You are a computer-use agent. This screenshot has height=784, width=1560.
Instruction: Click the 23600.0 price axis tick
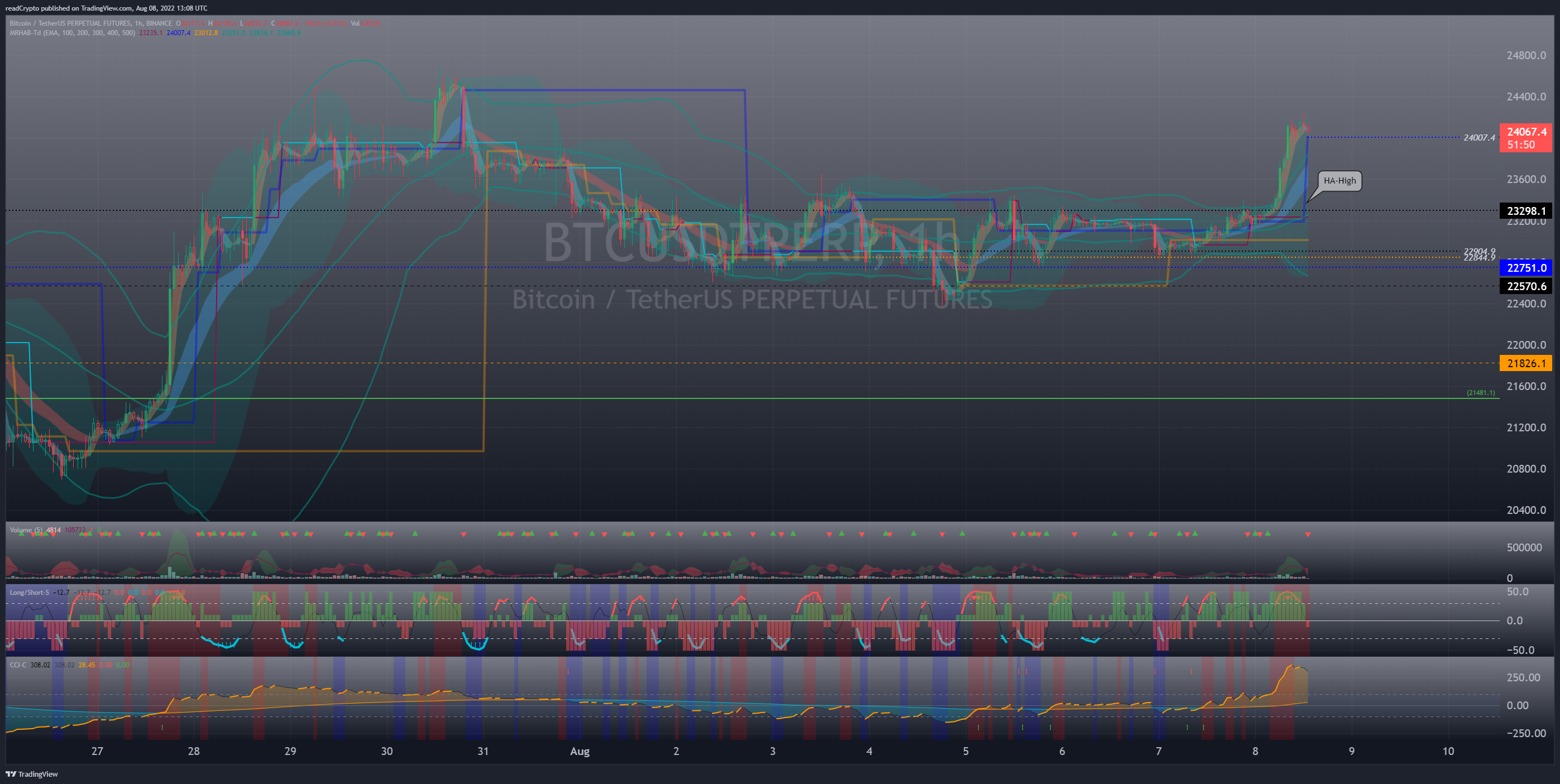(1526, 179)
